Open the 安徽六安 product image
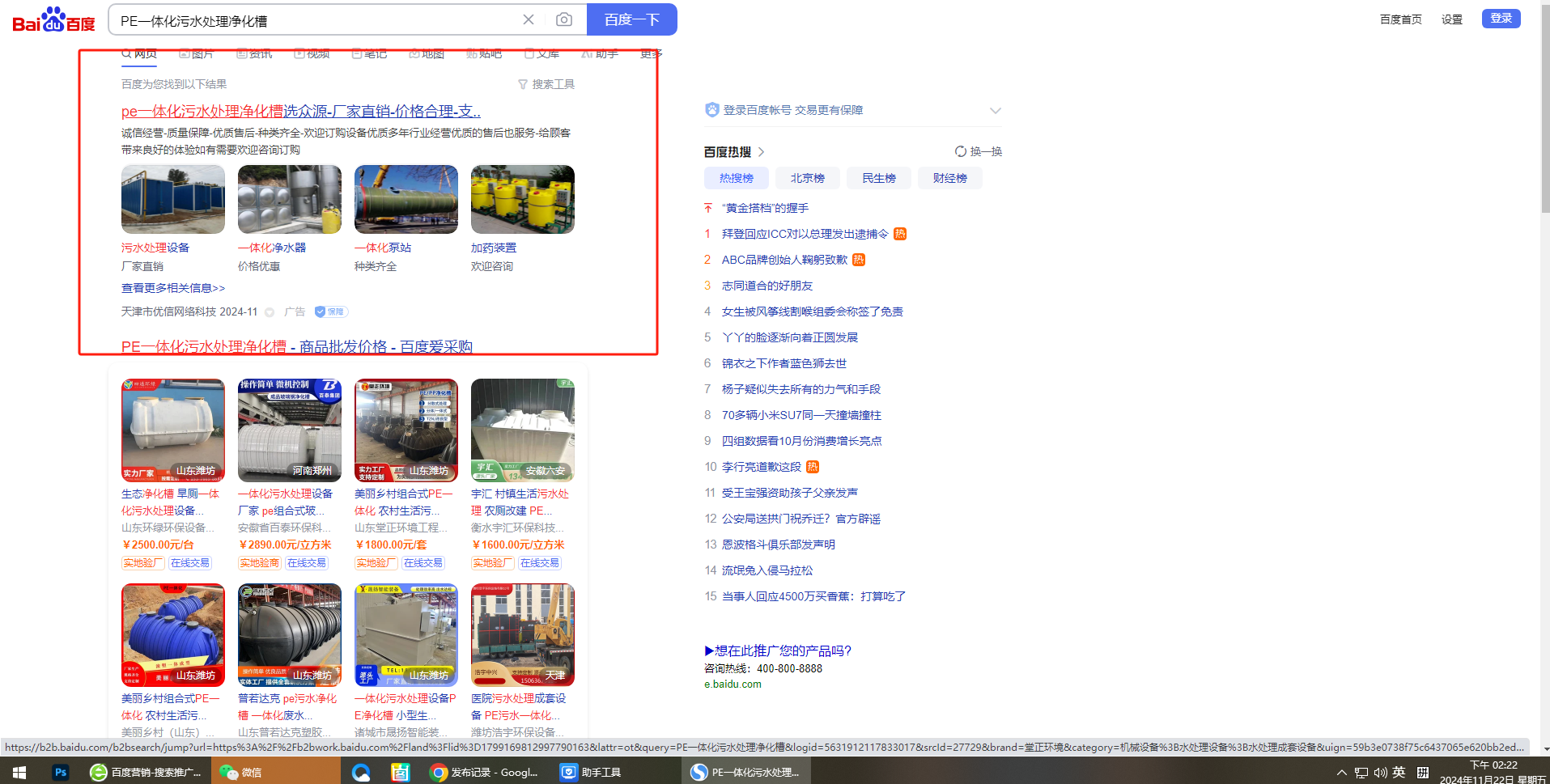 523,430
